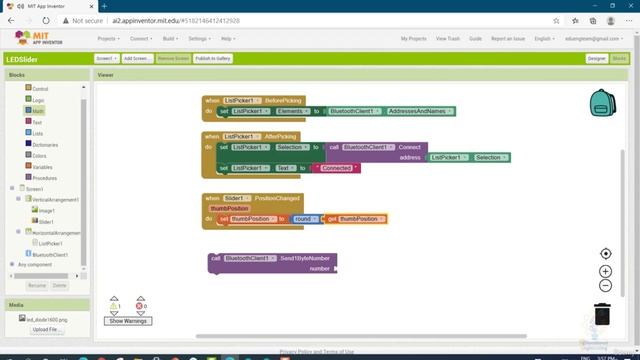Viewport: 640px width, 360px height.
Task: Zoom in with the plus icon
Action: pos(605,271)
